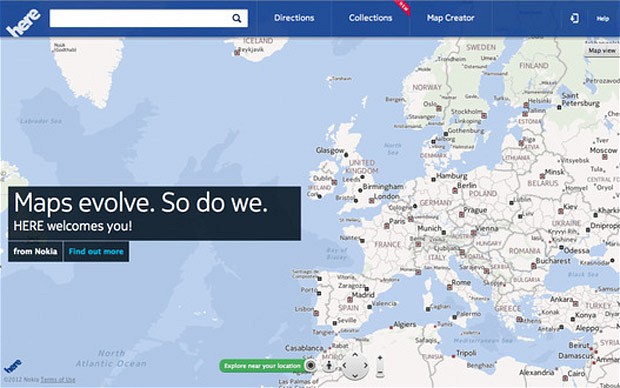Click the Gothenburg label on the map
Image resolution: width=620 pixels, height=388 pixels.
[x=466, y=130]
